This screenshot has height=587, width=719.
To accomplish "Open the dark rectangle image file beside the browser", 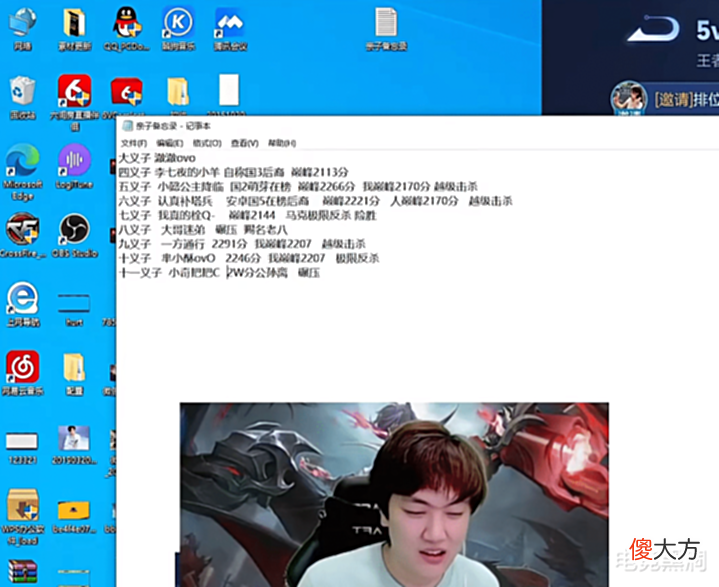I will coord(74,303).
